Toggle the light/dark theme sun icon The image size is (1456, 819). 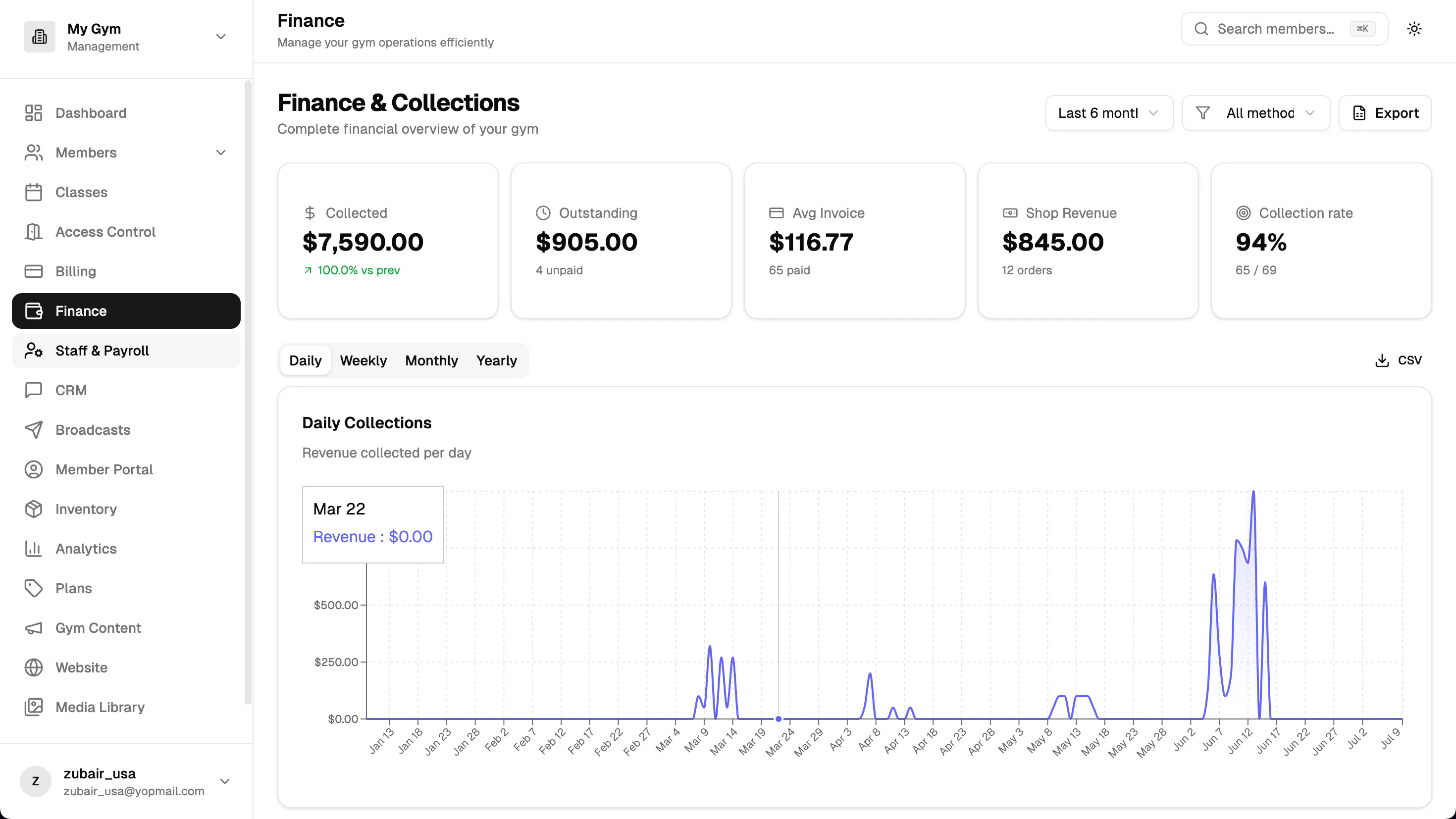tap(1413, 29)
